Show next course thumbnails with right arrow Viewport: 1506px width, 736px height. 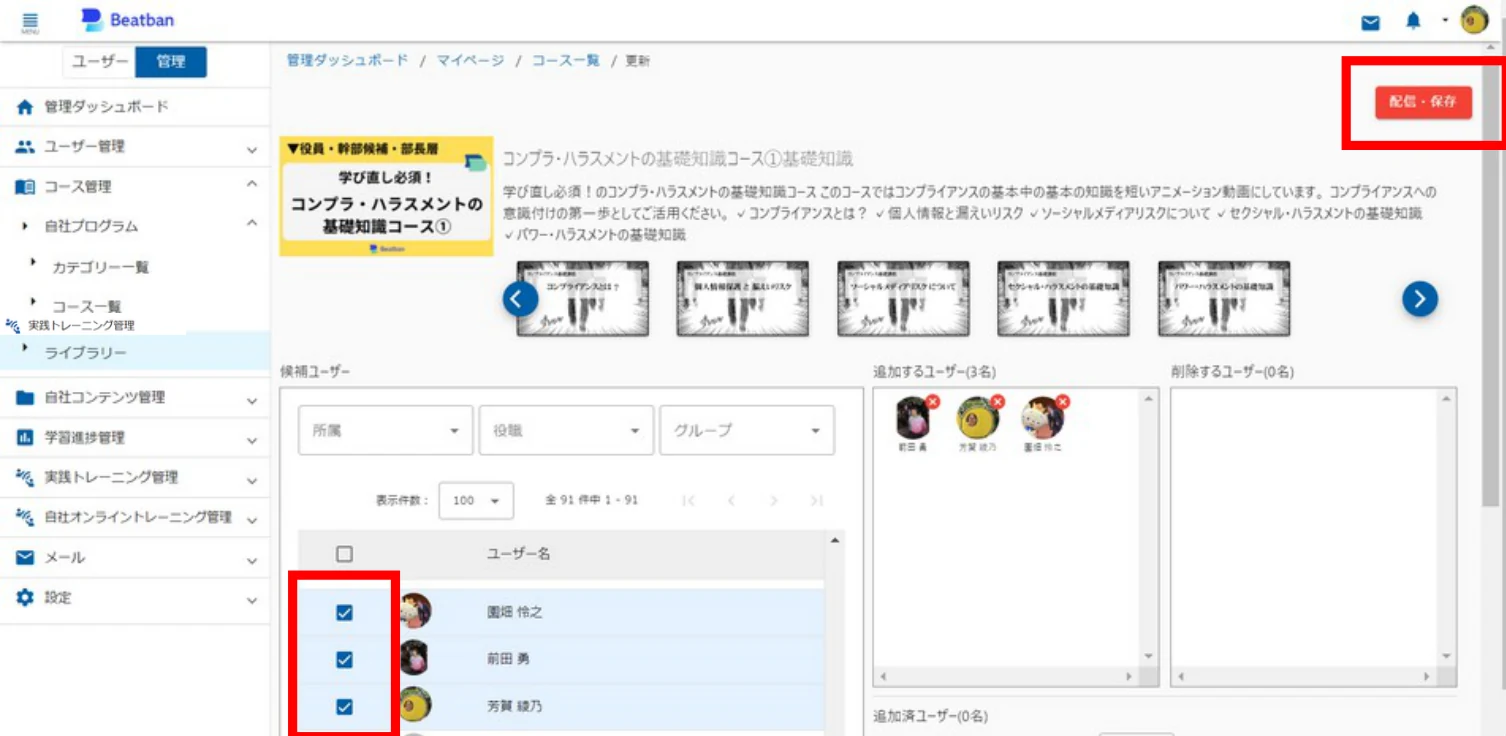tap(1420, 298)
